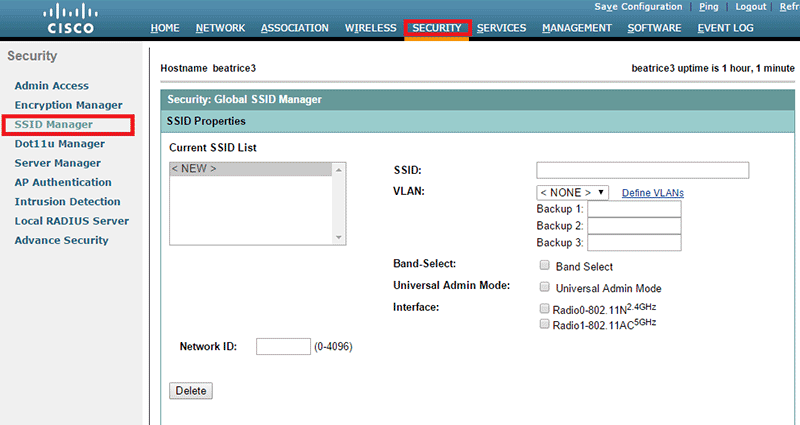Screen dimensions: 800x425
Task: Select the SECURITY tab
Action: pyautogui.click(x=437, y=28)
